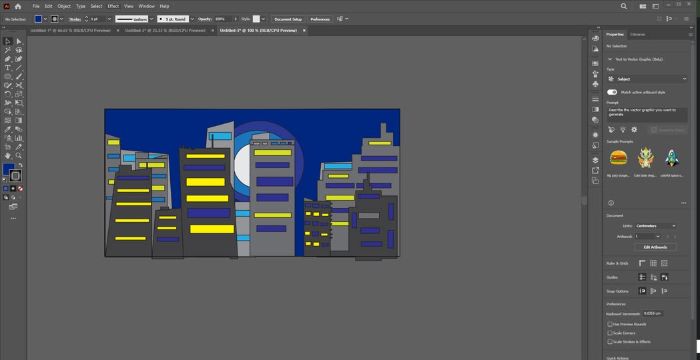Show the rulers in Ruler & Grids
700x360 pixels.
point(642,264)
